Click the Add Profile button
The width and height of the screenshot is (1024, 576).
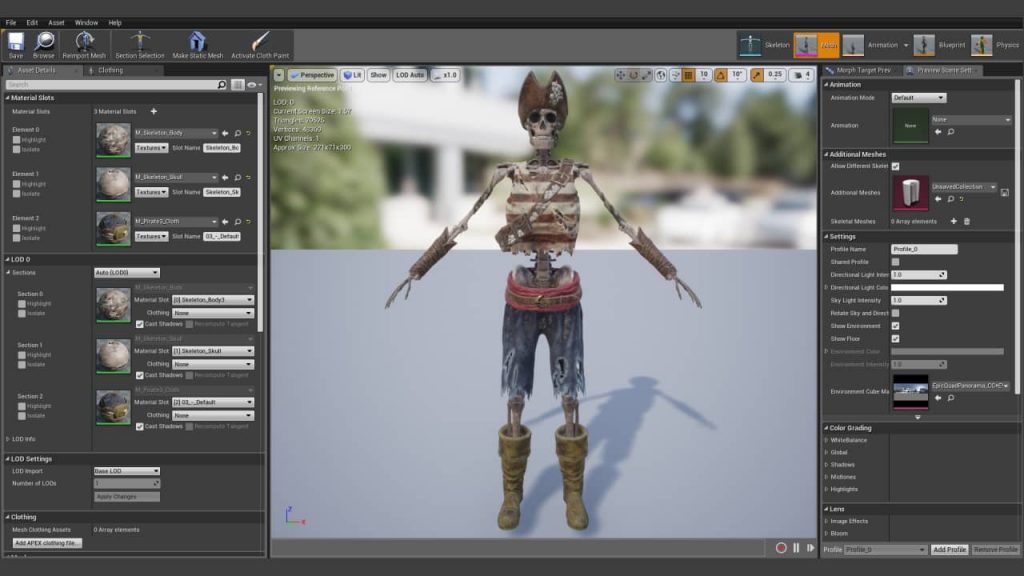pos(950,550)
